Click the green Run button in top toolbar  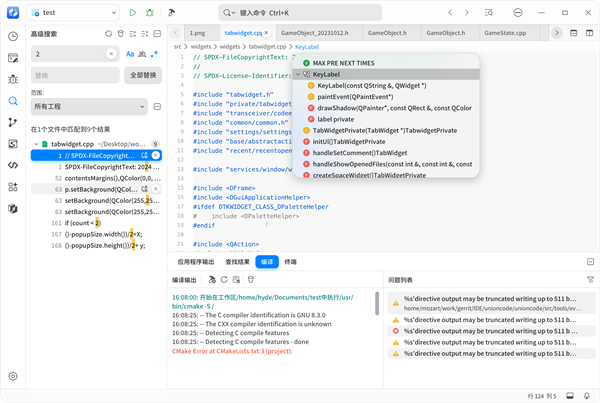132,13
